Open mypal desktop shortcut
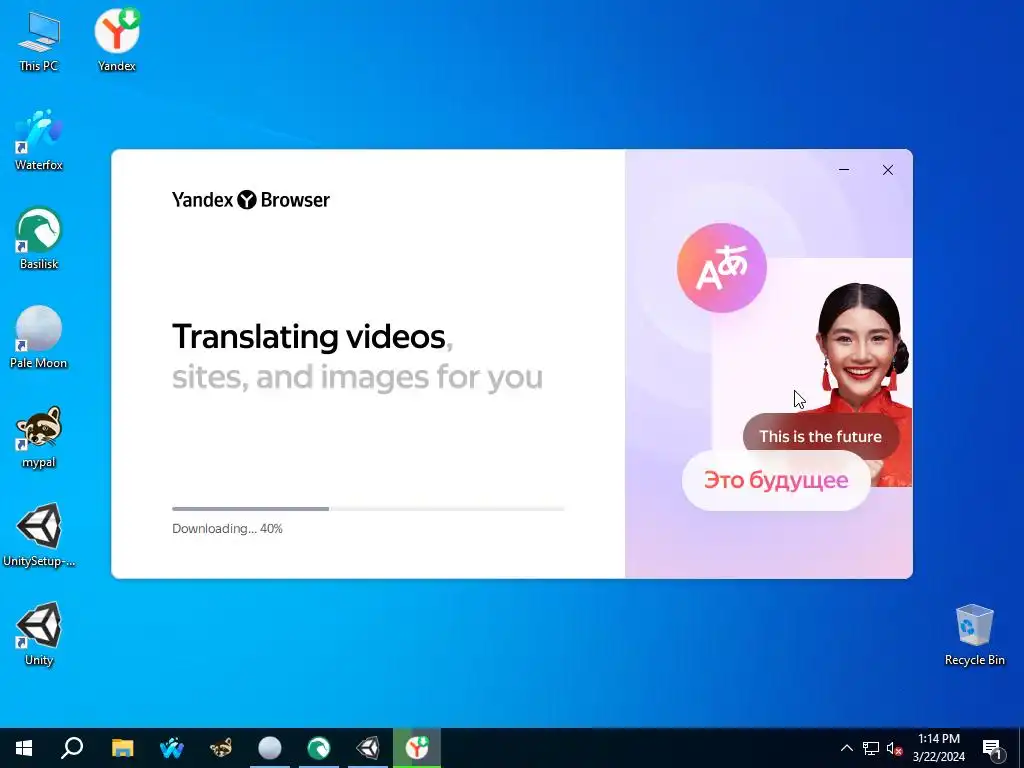1024x768 pixels. click(x=39, y=437)
